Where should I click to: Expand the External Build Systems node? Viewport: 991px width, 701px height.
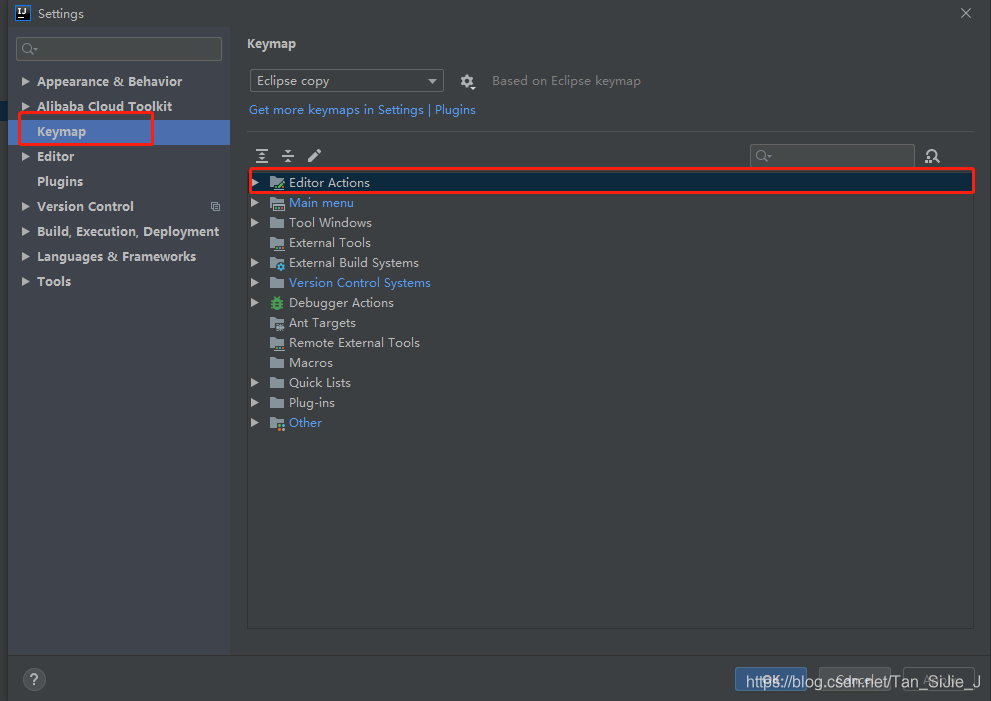(255, 262)
